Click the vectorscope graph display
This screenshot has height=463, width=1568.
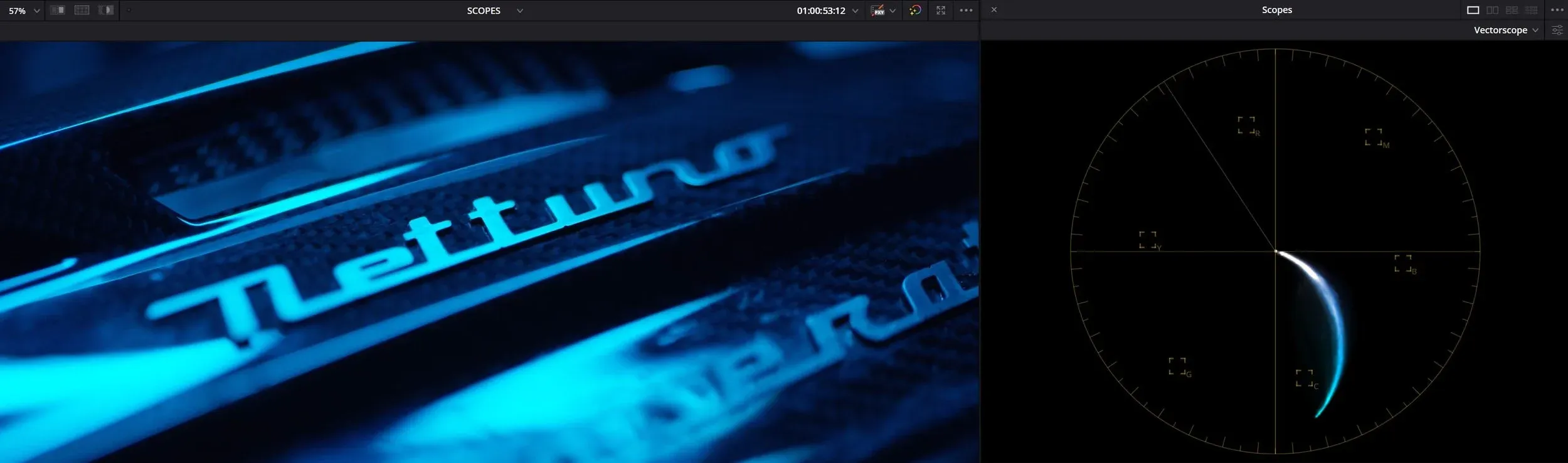coord(1275,252)
